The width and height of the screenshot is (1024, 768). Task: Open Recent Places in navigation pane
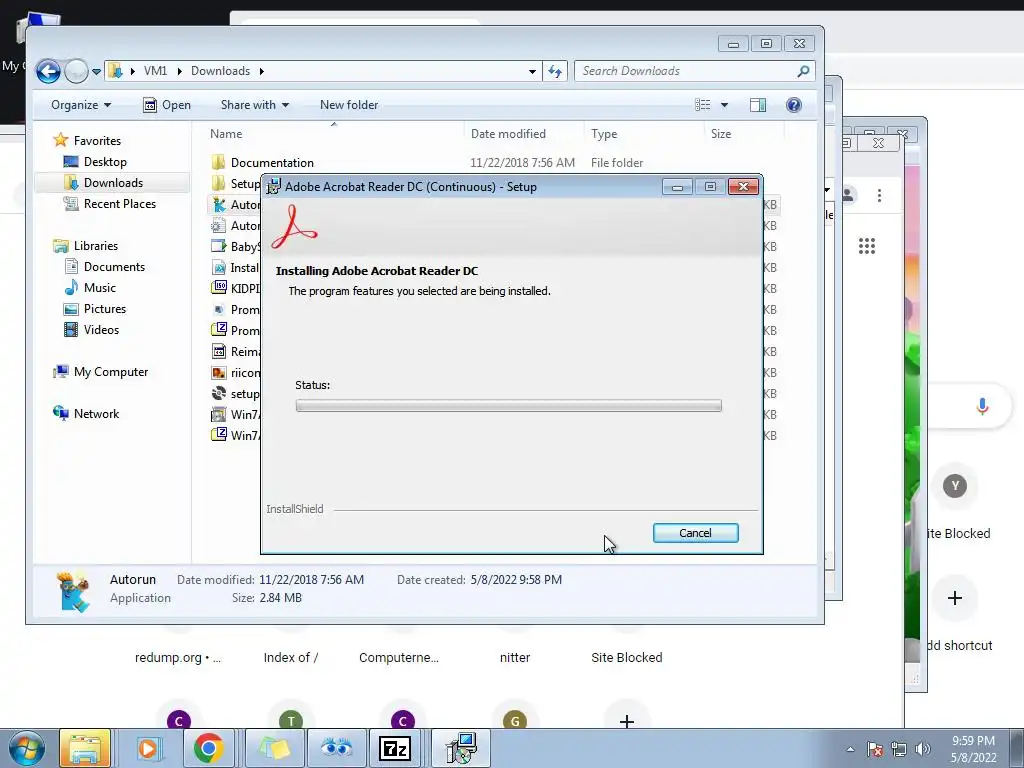[119, 203]
